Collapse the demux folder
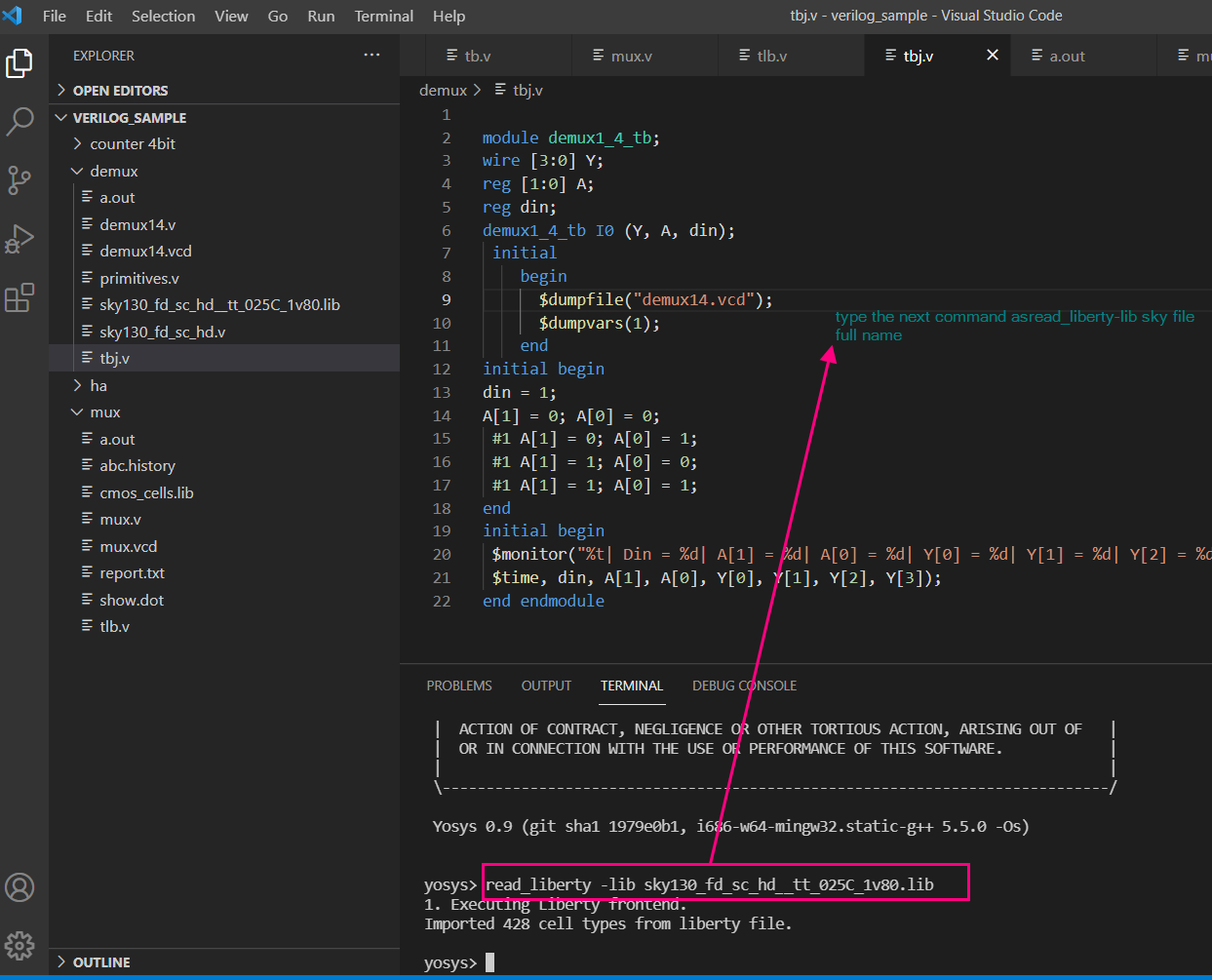 coord(224,171)
